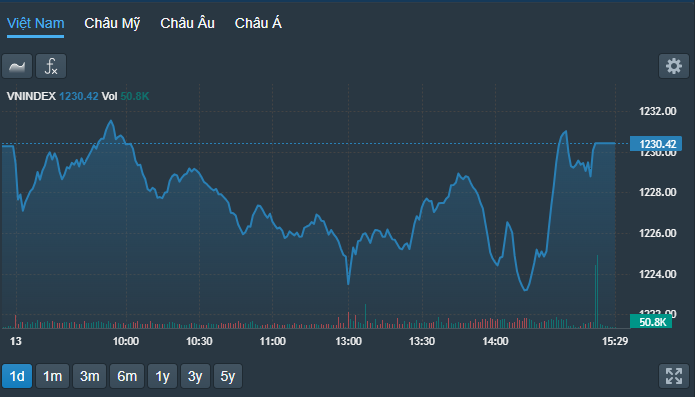Select the 1d time range

17,376
